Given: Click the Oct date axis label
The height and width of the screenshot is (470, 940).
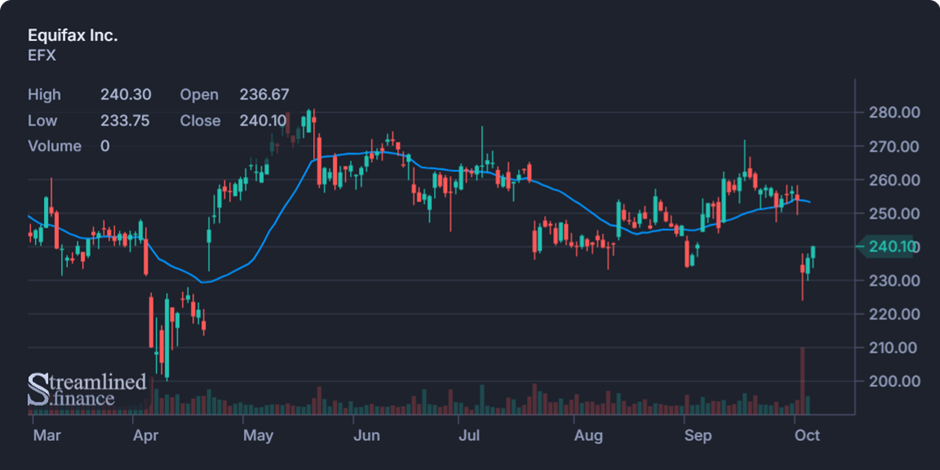Looking at the screenshot, I should [x=807, y=435].
